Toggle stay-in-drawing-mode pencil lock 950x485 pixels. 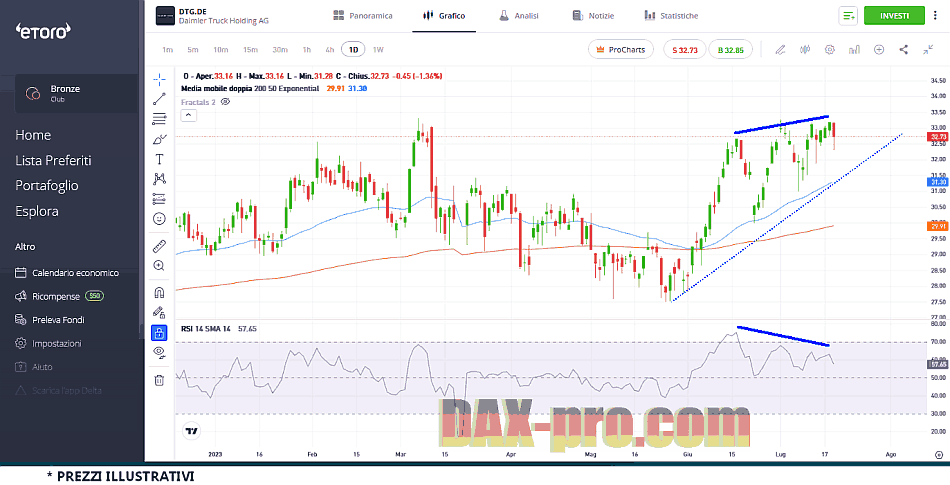tap(159, 312)
